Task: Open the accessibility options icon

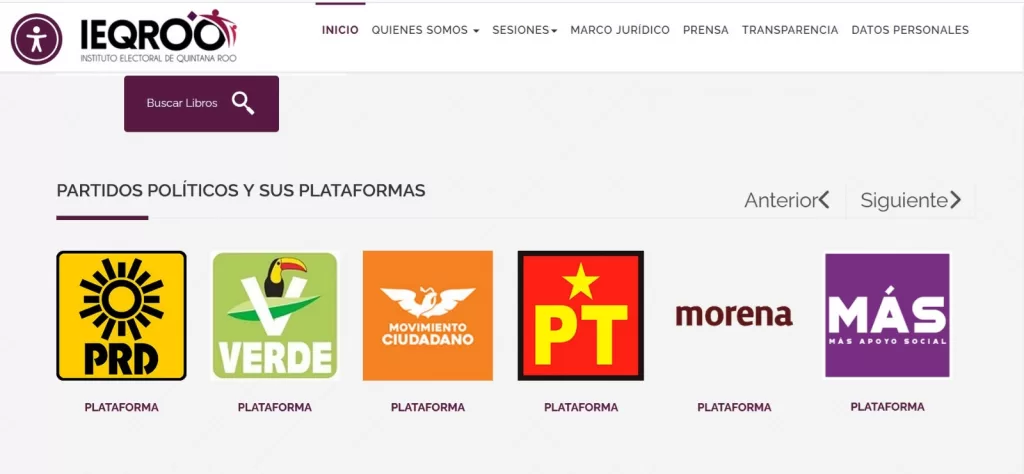Action: [x=37, y=39]
